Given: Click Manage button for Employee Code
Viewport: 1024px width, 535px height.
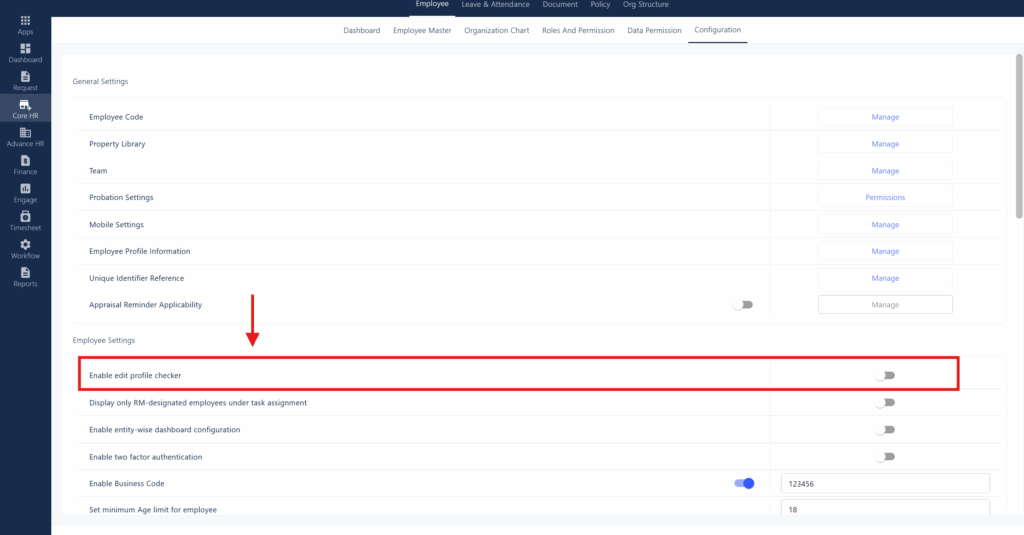Looking at the screenshot, I should [x=885, y=117].
